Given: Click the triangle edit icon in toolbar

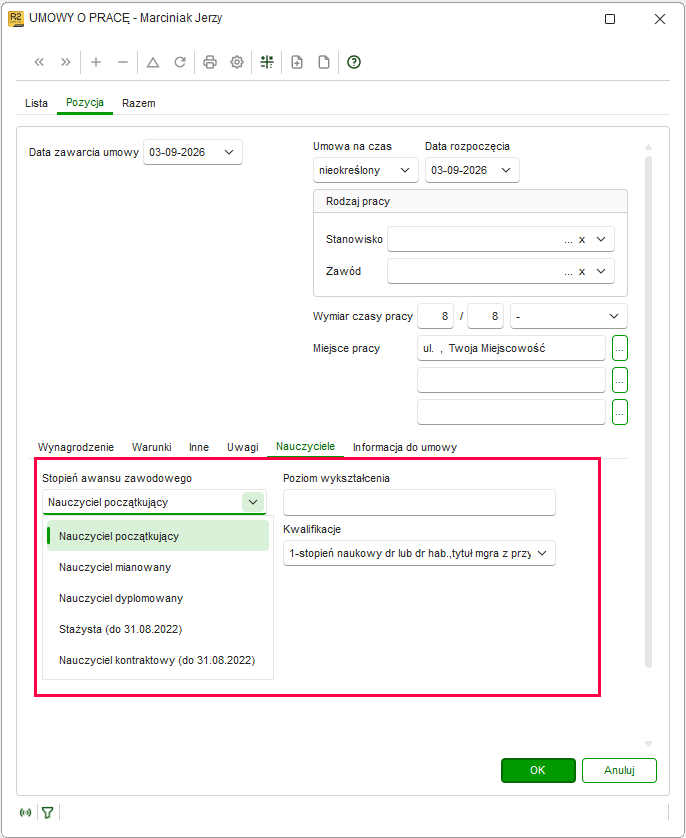Looking at the screenshot, I should [153, 62].
